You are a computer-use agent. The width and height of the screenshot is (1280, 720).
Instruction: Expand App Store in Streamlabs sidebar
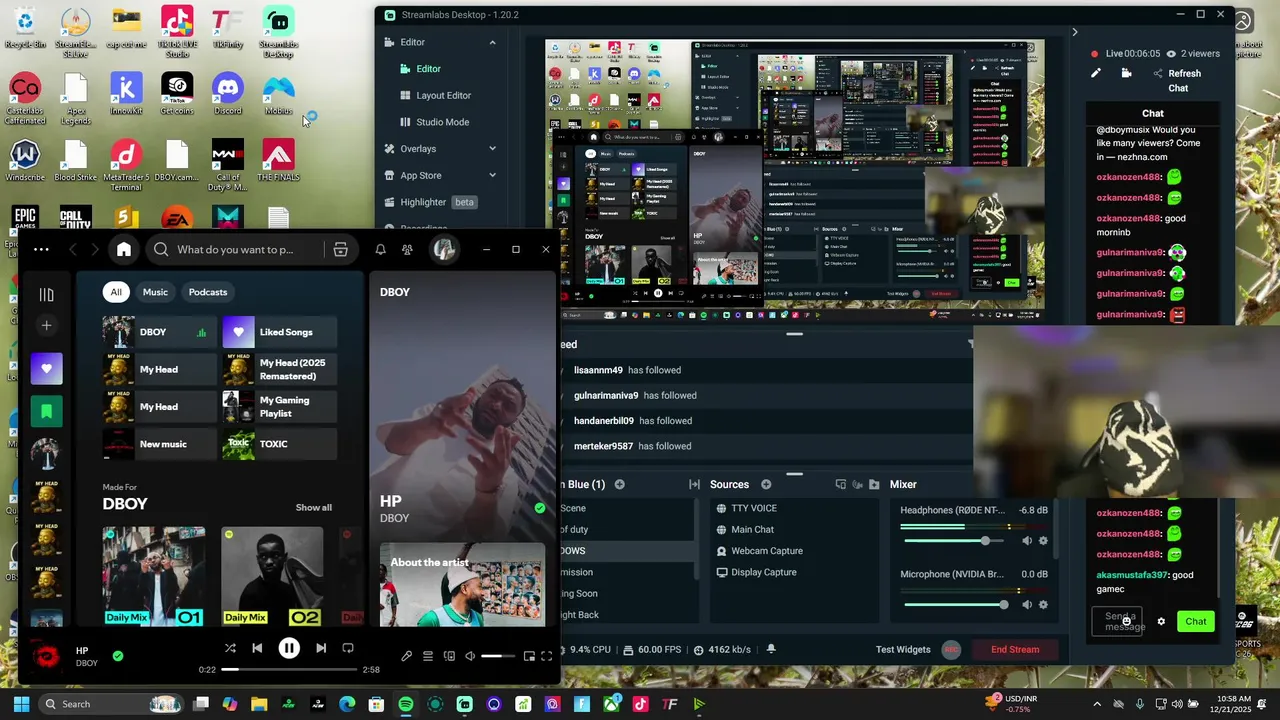pyautogui.click(x=492, y=175)
